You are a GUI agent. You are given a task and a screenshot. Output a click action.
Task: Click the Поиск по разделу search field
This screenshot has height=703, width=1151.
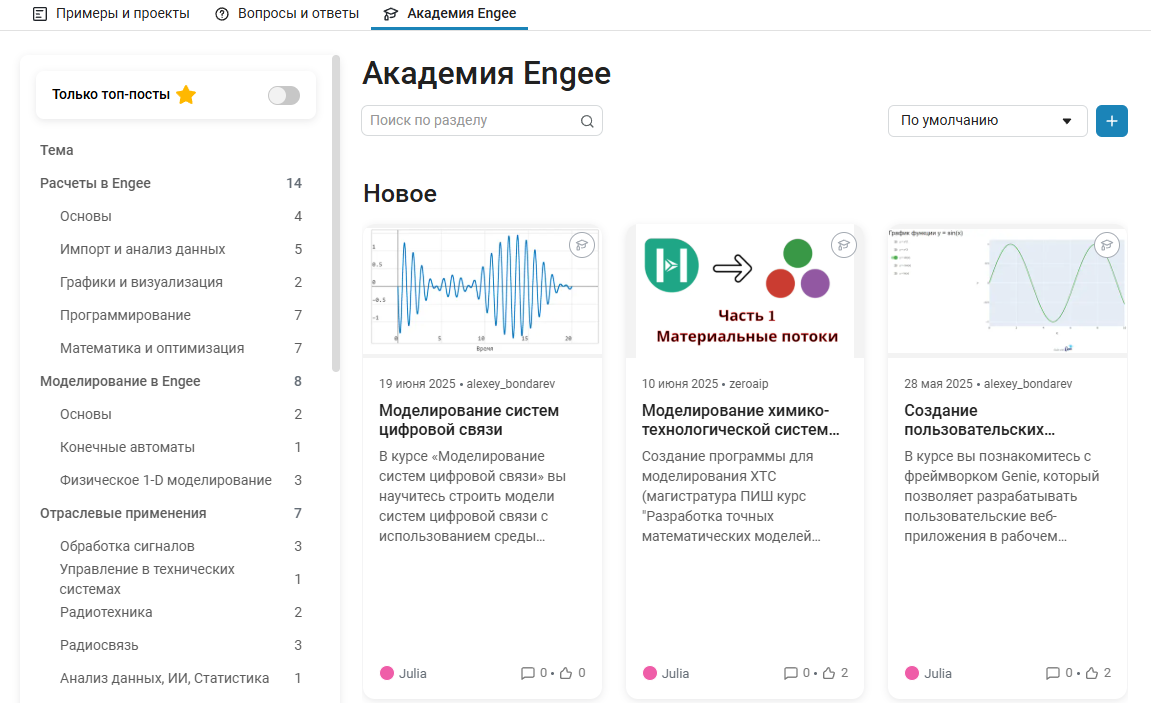[x=482, y=120]
